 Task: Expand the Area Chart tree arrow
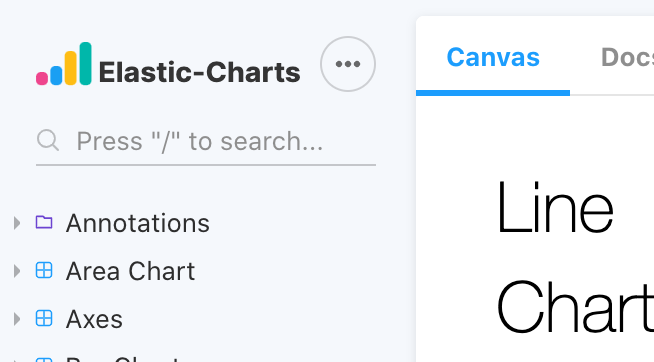pos(17,271)
